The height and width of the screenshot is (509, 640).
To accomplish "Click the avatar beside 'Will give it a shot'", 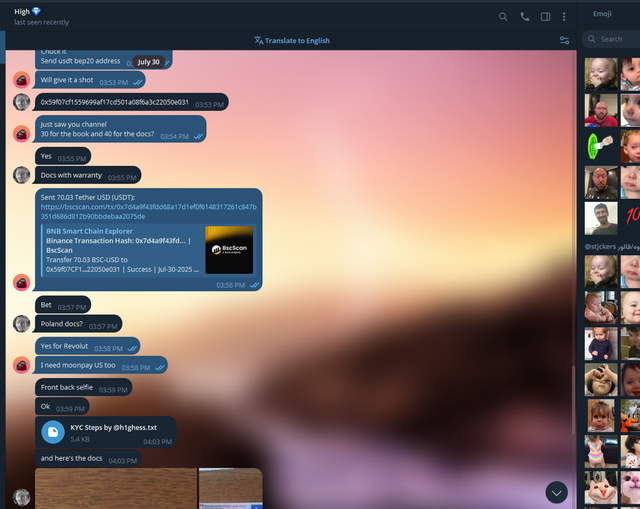I will pos(22,80).
